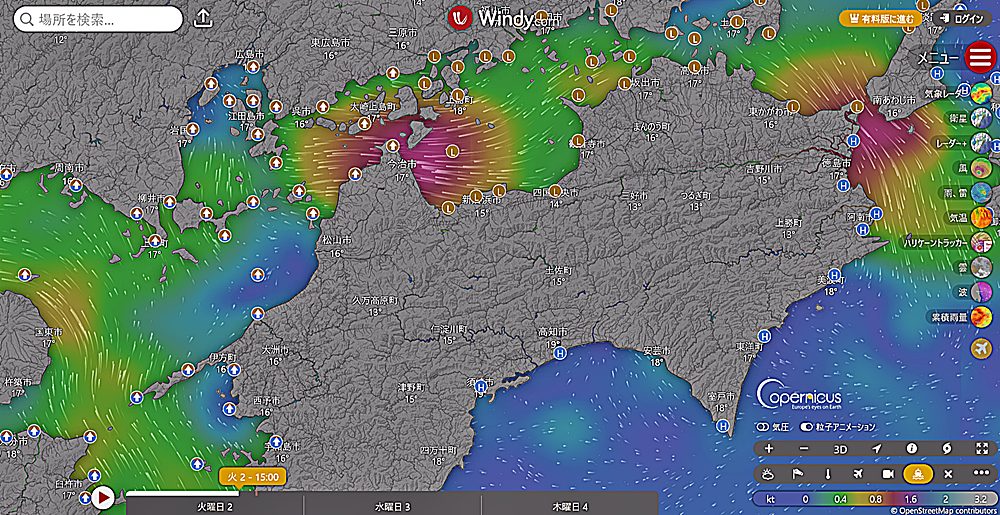
Task: Select the 気象レーダー weather radar layer
Action: (x=981, y=94)
